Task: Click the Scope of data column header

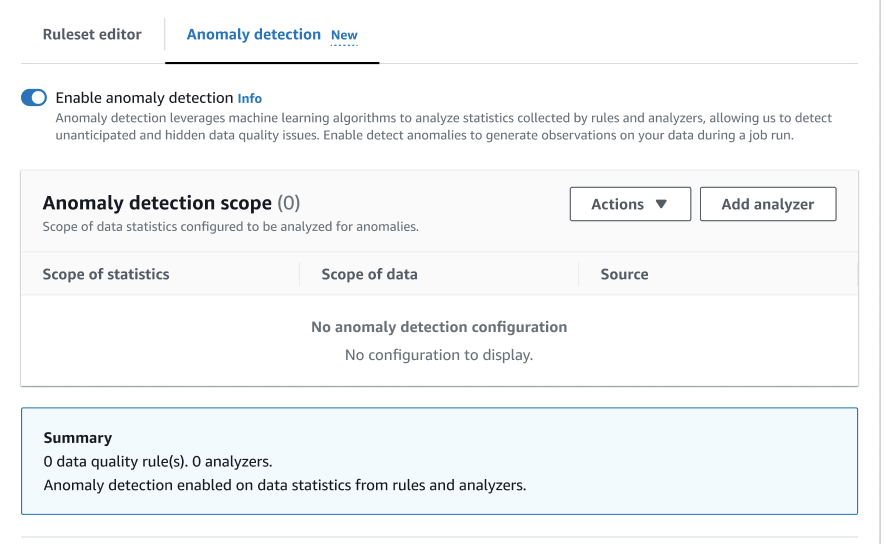Action: (369, 274)
